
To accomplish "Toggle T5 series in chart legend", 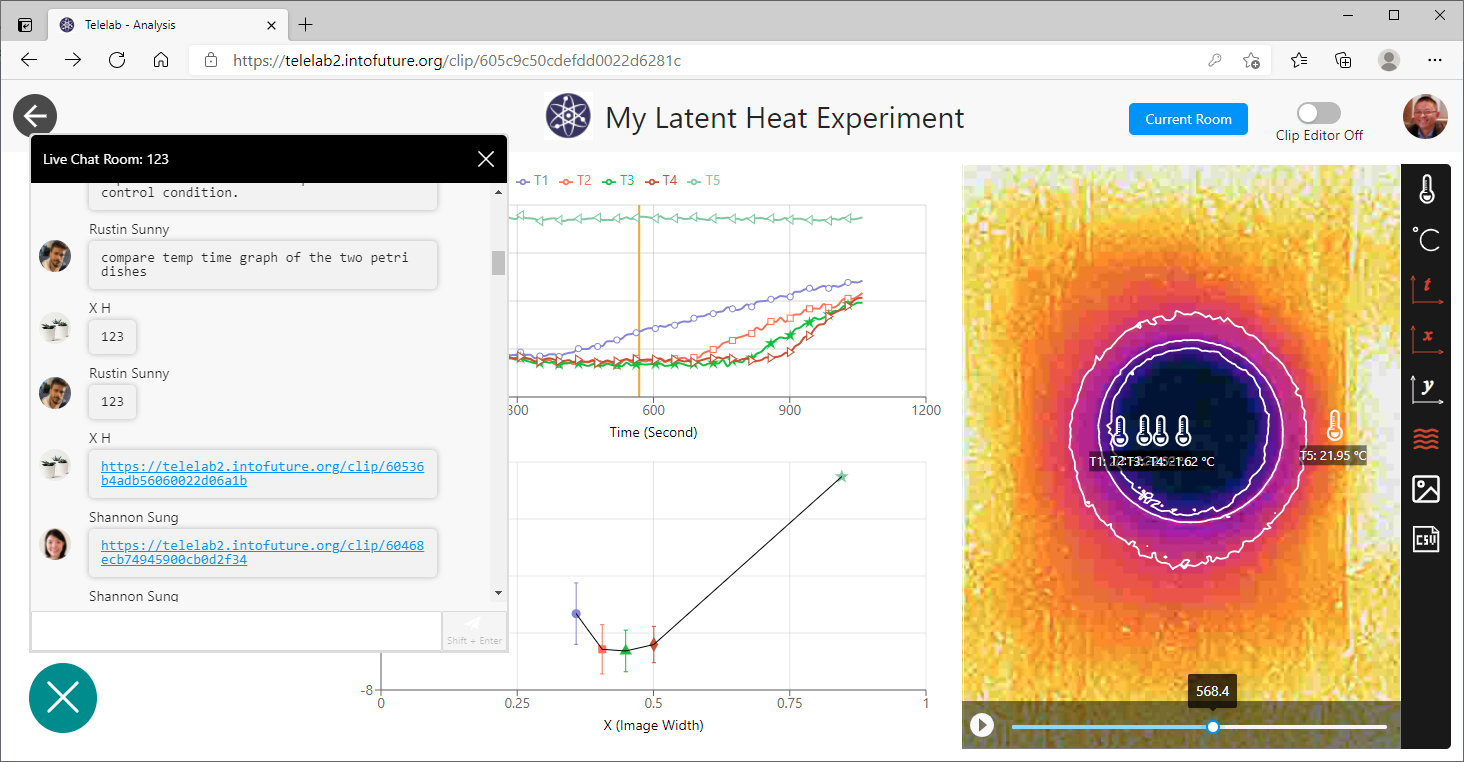I will point(704,181).
